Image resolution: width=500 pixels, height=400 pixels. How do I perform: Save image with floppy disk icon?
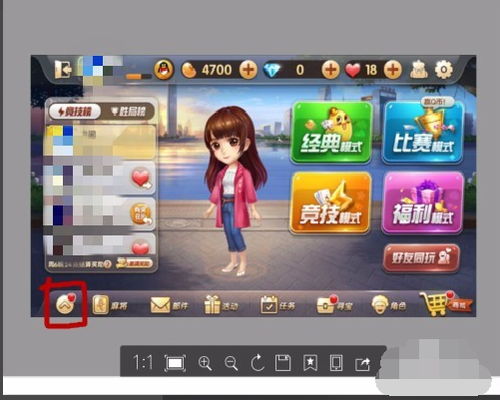pyautogui.click(x=283, y=363)
